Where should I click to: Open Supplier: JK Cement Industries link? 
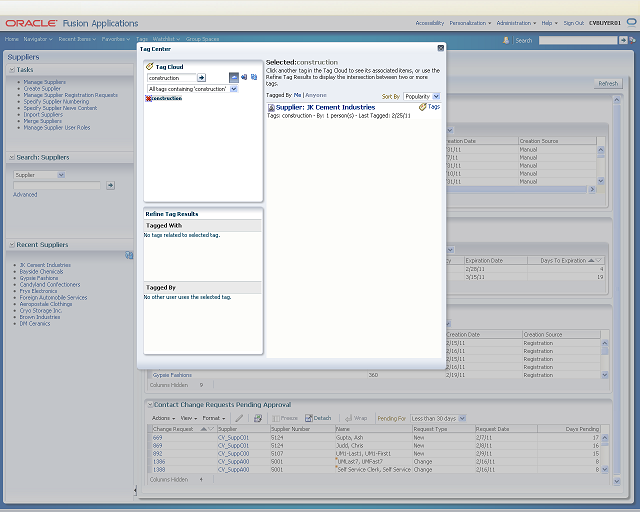pos(325,107)
